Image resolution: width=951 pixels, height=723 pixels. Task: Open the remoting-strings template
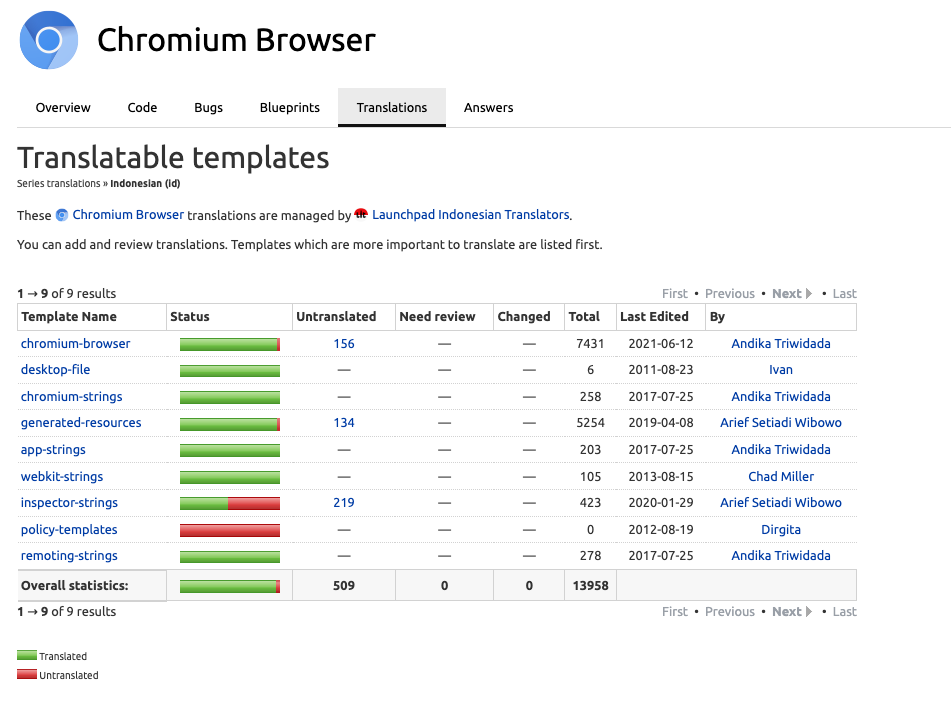[69, 556]
